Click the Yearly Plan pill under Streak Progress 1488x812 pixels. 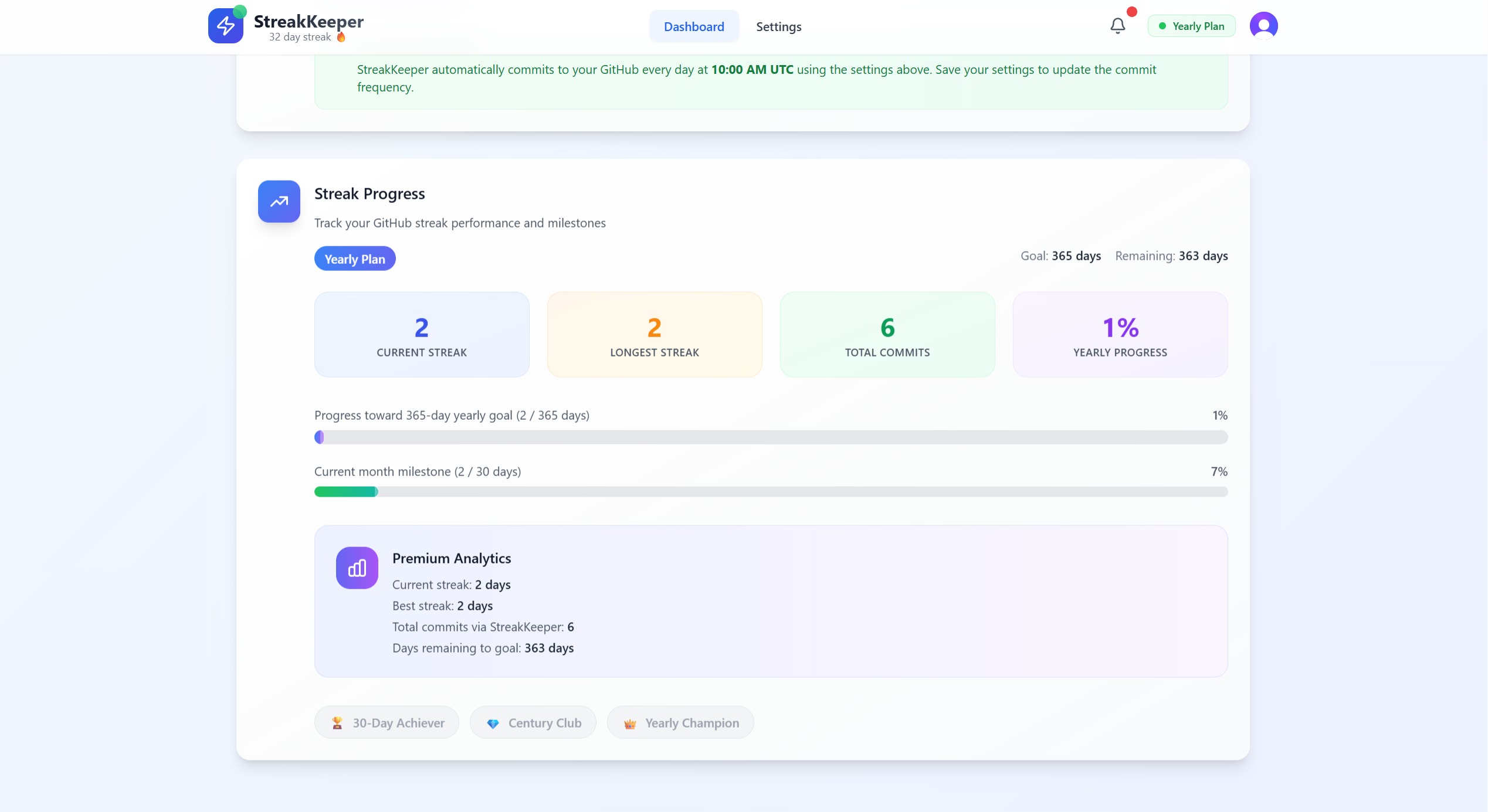tap(354, 259)
